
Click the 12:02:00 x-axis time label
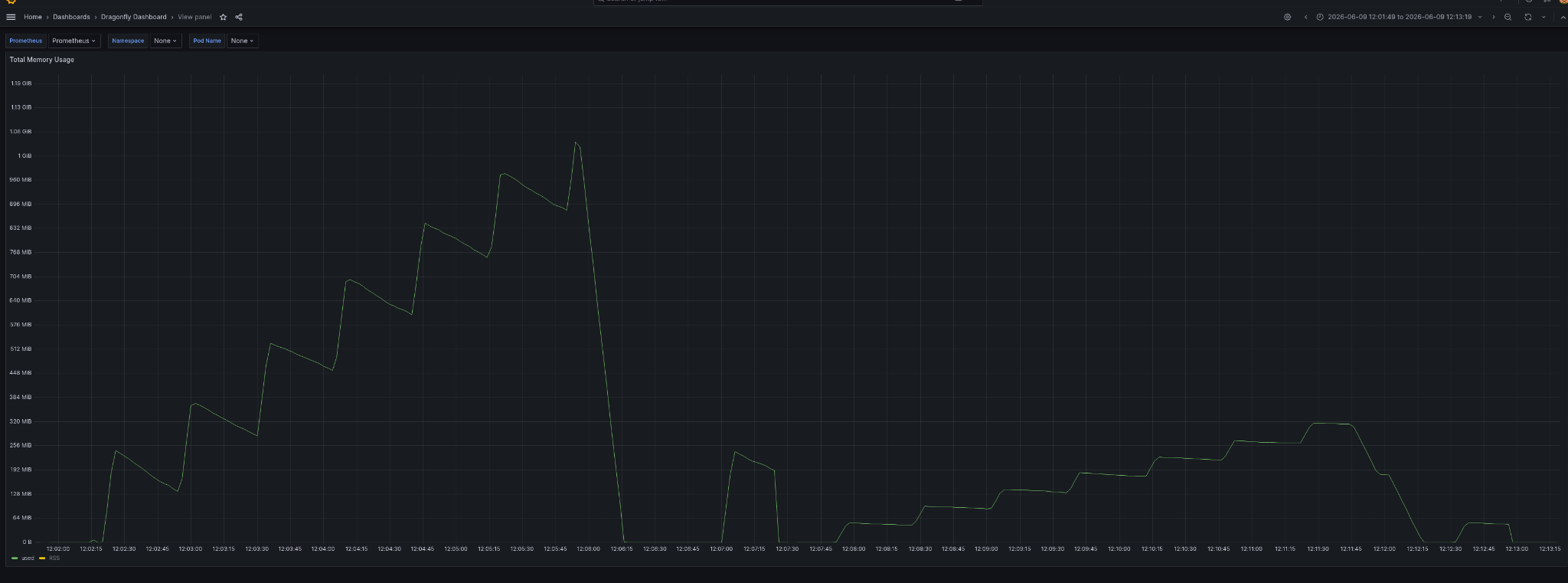[x=58, y=549]
